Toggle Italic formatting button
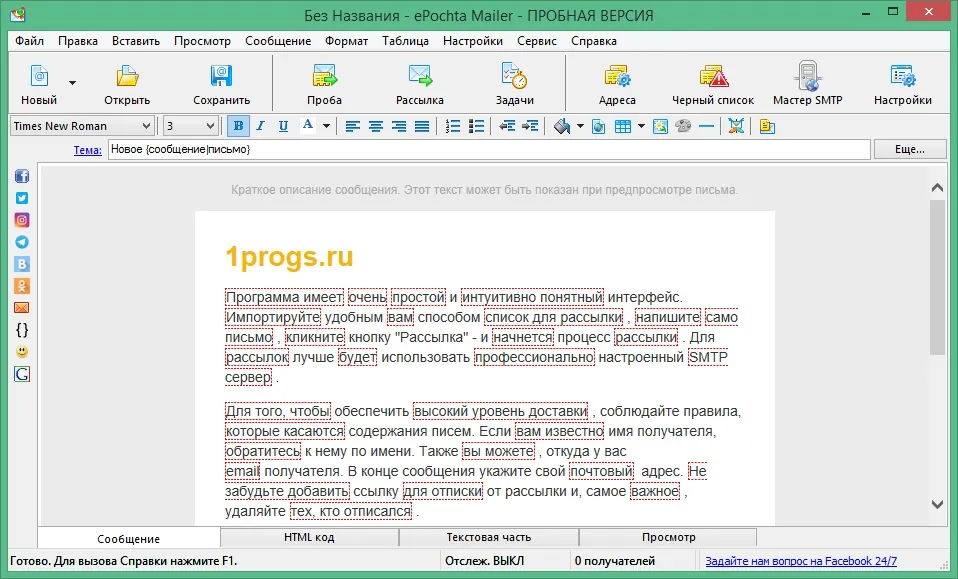This screenshot has height=579, width=958. [260, 126]
